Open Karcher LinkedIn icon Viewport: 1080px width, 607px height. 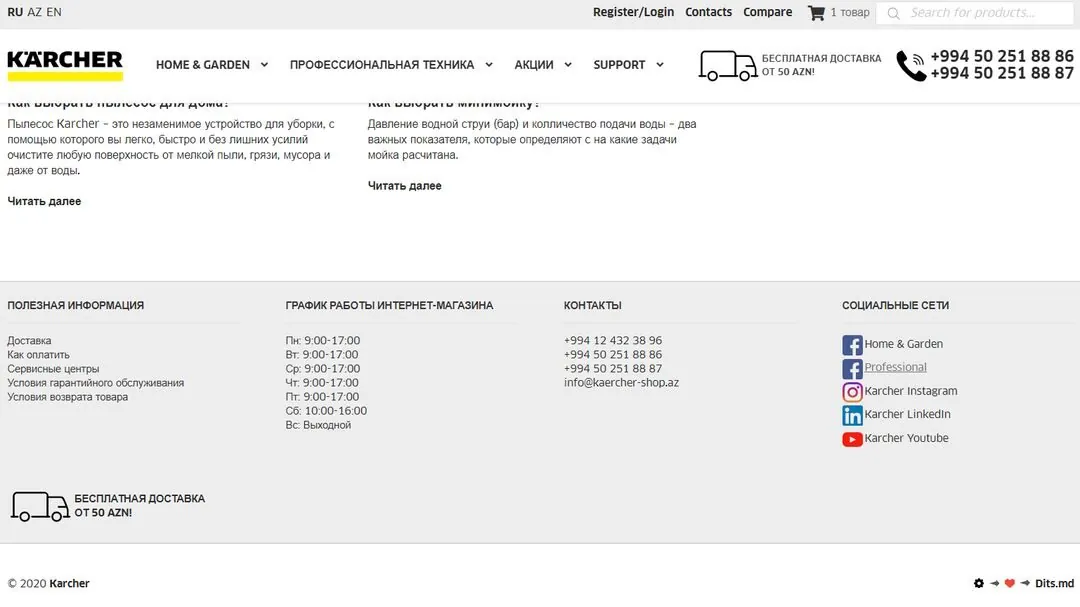852,415
